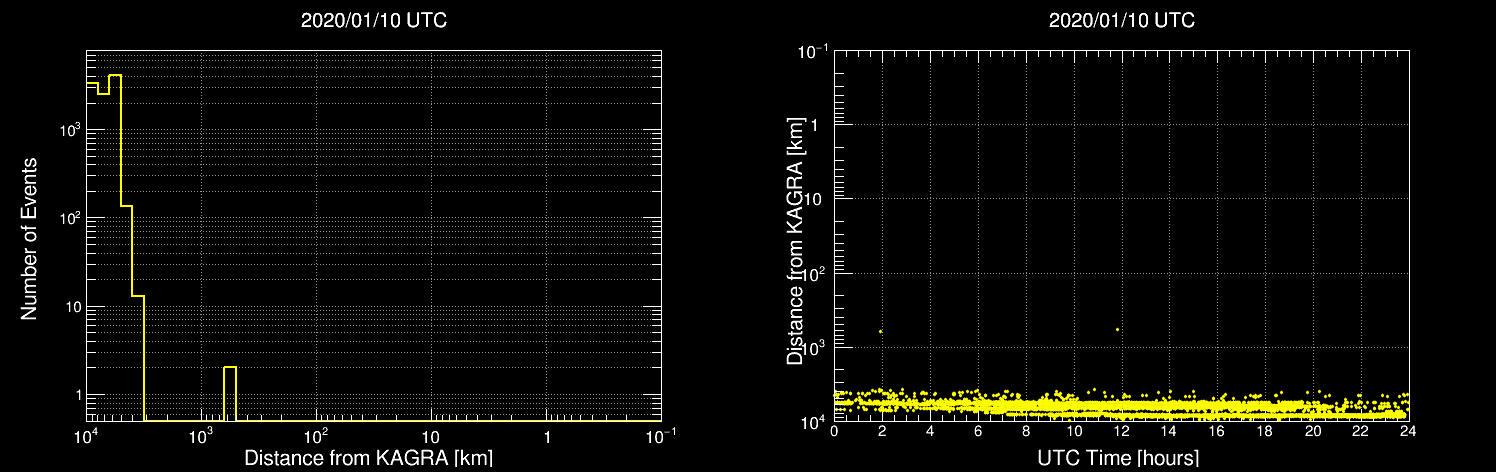Click the outlier scatter point near hour 12

[1117, 329]
